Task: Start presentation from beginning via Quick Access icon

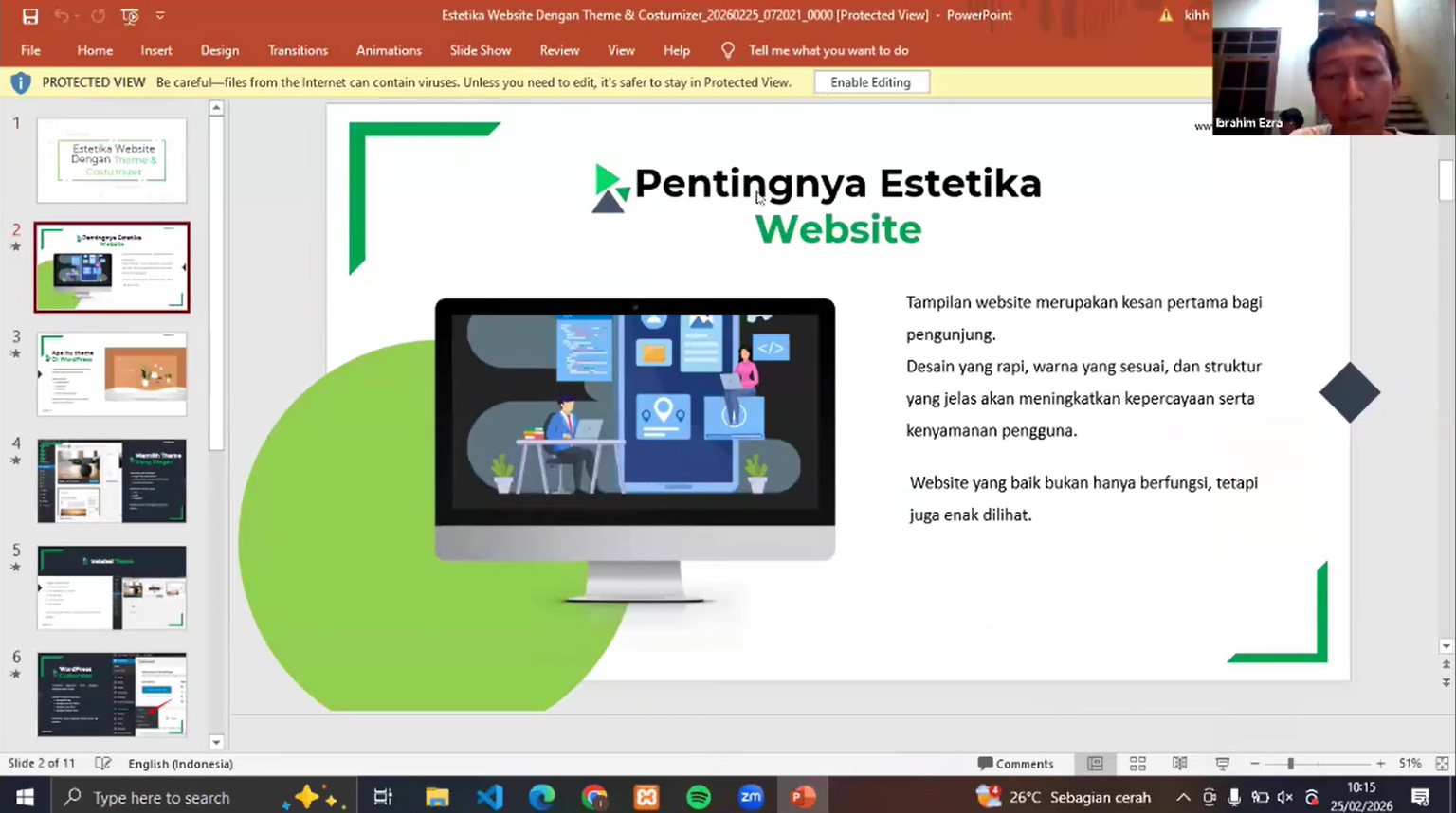Action: 130,16
